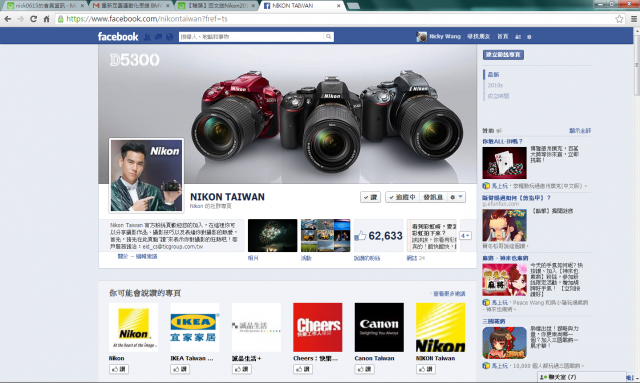The image size is (640, 383).
Task: Open the IKEA Taiwan page logo
Action: 195,327
